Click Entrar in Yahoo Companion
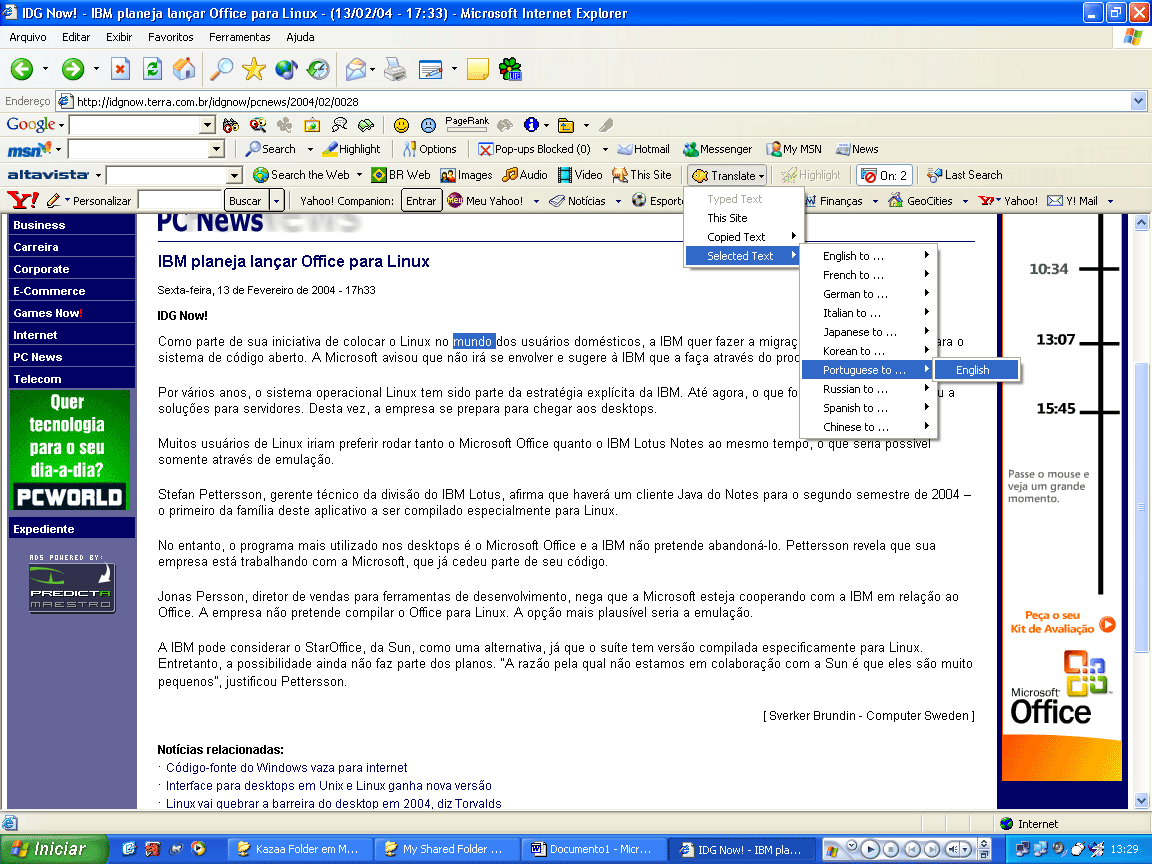The image size is (1152, 864). tap(421, 201)
